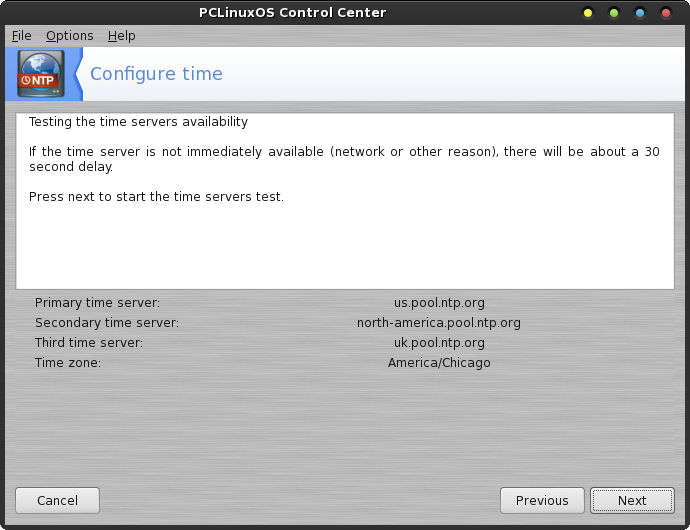Open the File menu

click(22, 36)
